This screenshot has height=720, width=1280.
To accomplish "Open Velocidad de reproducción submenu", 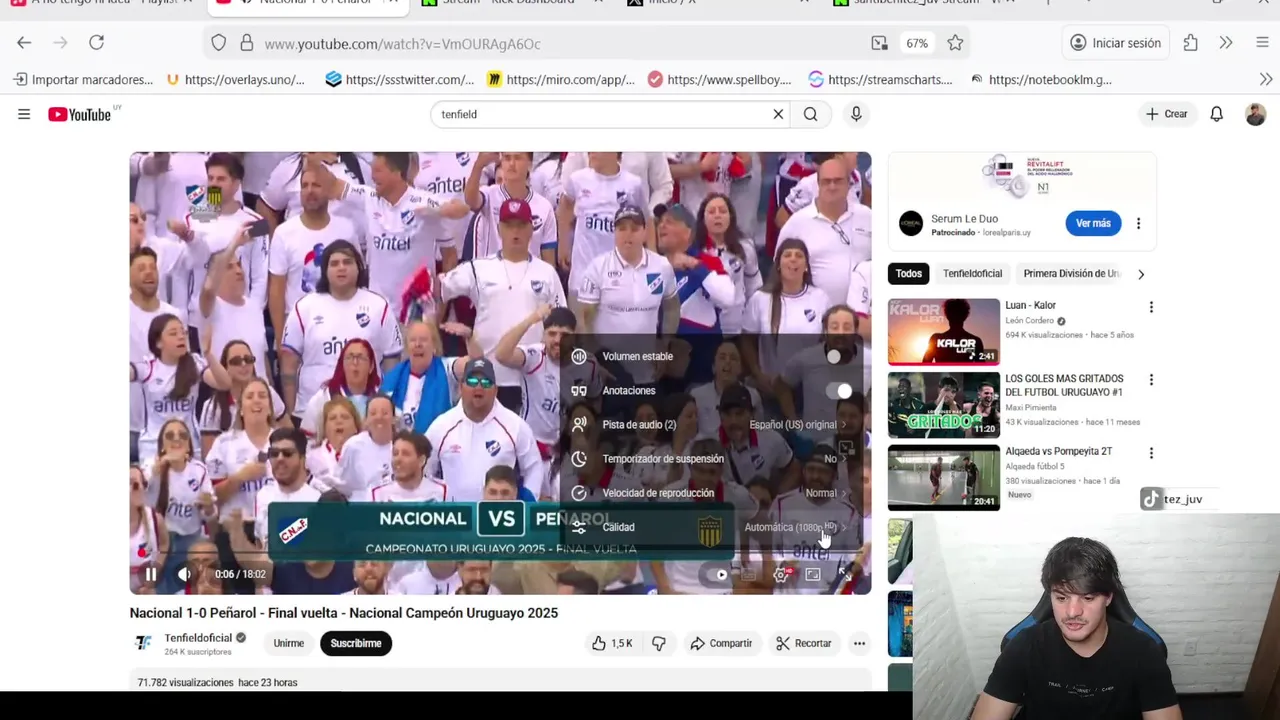I will [710, 493].
